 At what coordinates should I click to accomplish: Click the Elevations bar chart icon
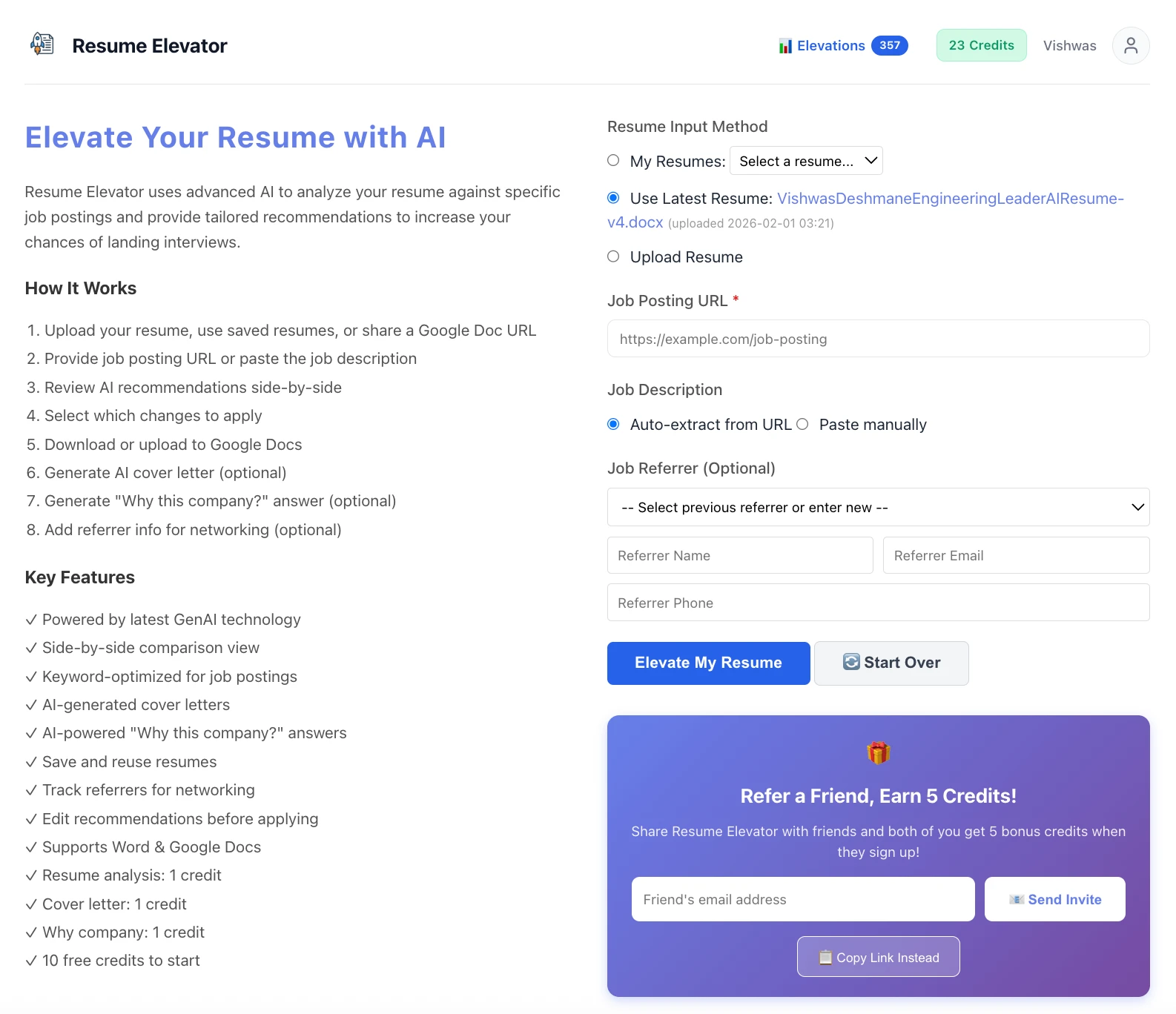coord(785,46)
